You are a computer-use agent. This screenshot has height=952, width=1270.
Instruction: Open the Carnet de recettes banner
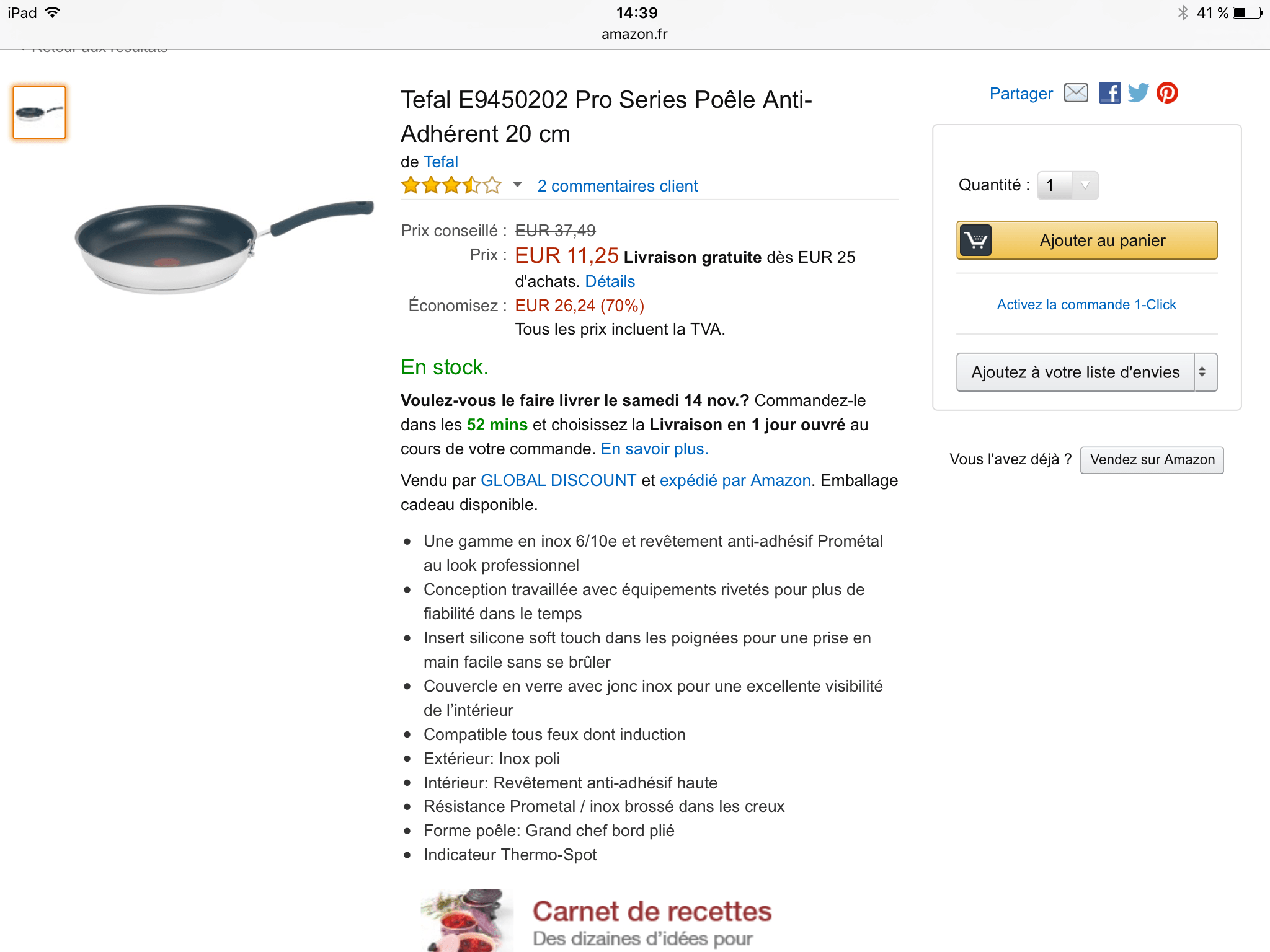(x=595, y=921)
